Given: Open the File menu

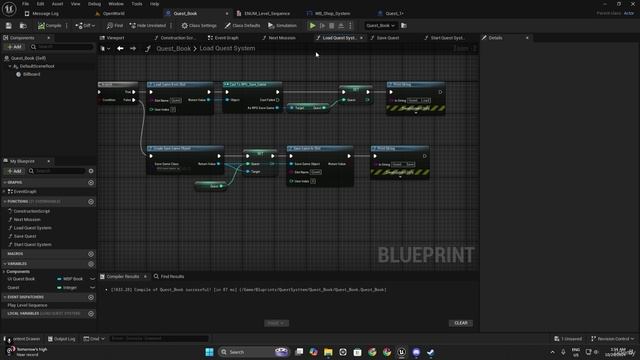Looking at the screenshot, I should (25, 4).
